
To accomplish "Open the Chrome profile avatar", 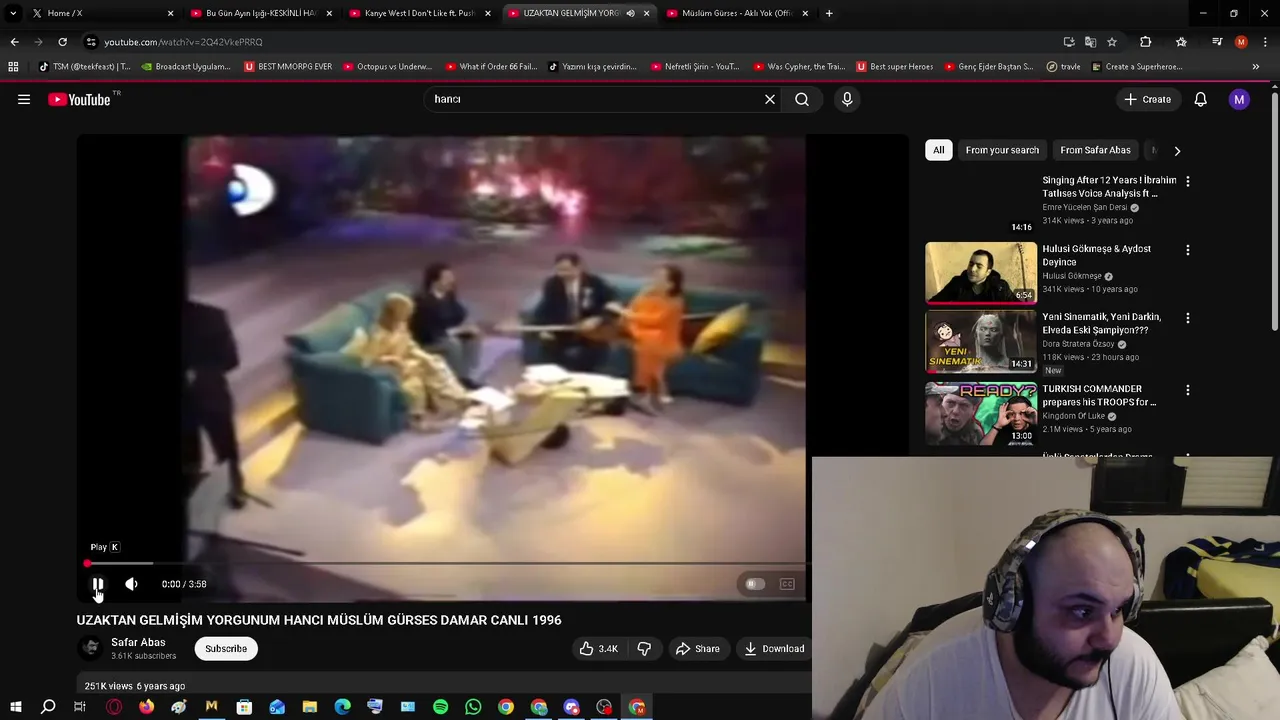I will coord(1241,42).
